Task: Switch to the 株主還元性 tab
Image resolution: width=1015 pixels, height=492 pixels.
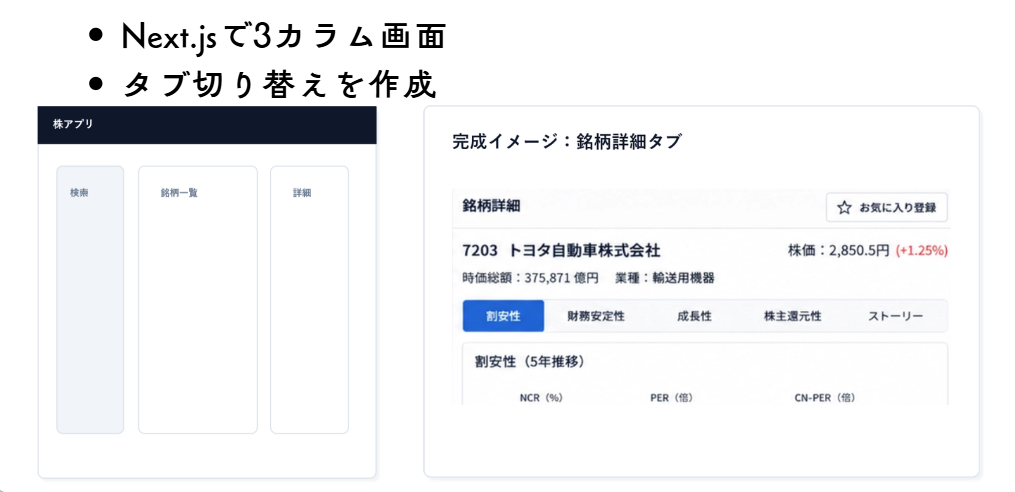Action: (792, 316)
